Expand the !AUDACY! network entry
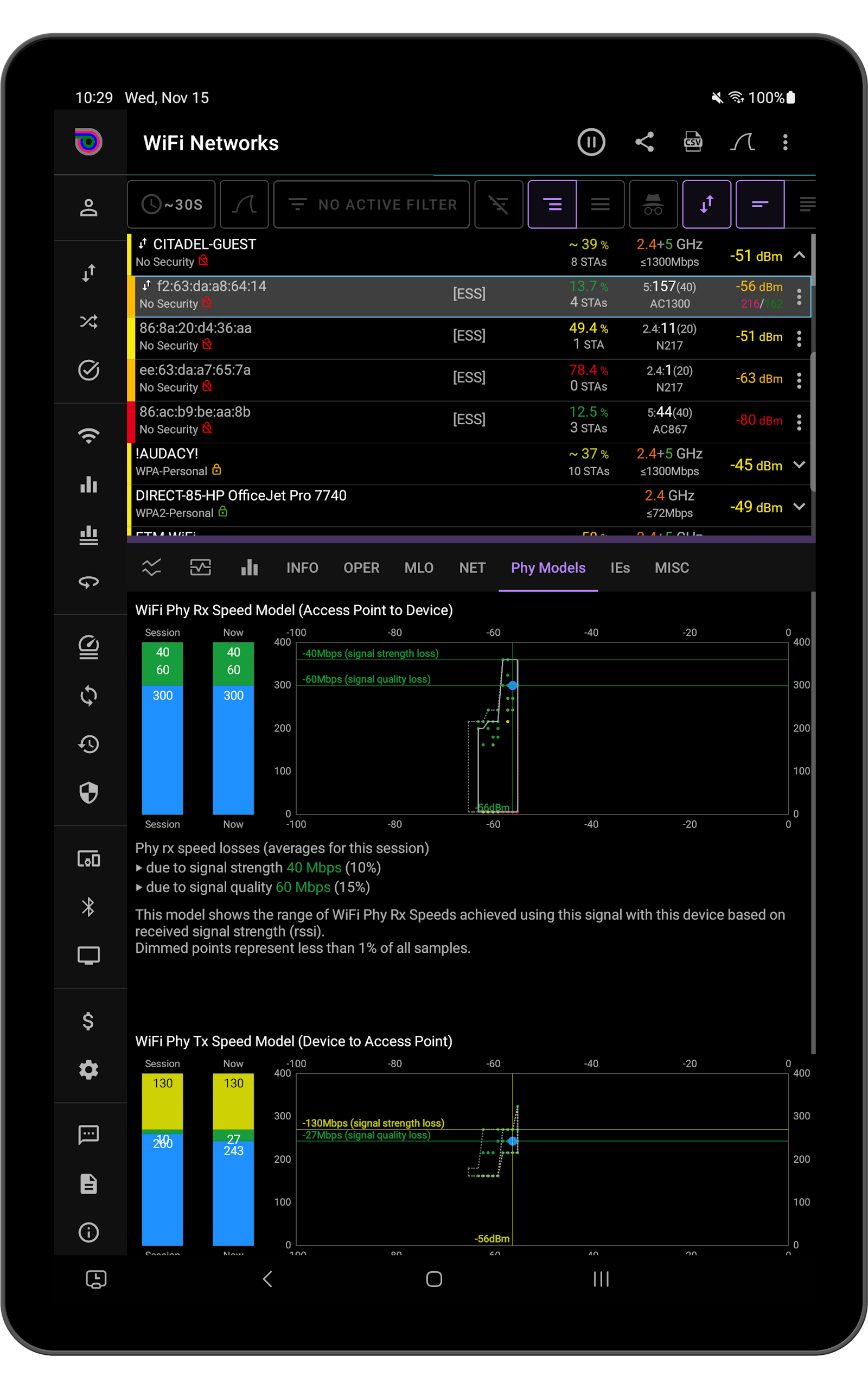Screen dimensions: 868x1389 [x=800, y=464]
